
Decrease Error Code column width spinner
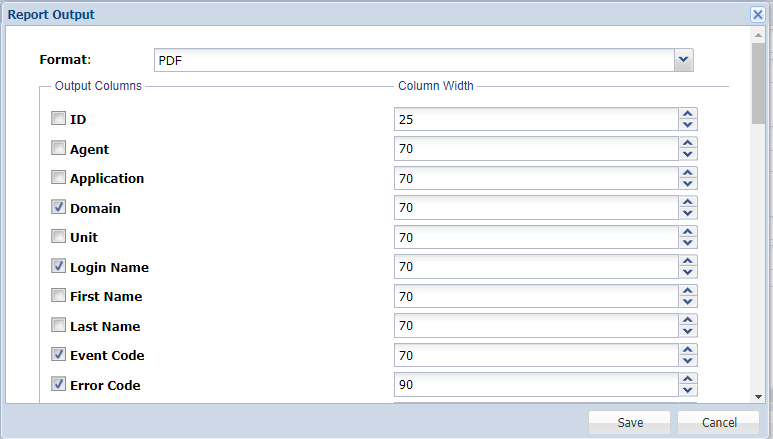pos(687,391)
